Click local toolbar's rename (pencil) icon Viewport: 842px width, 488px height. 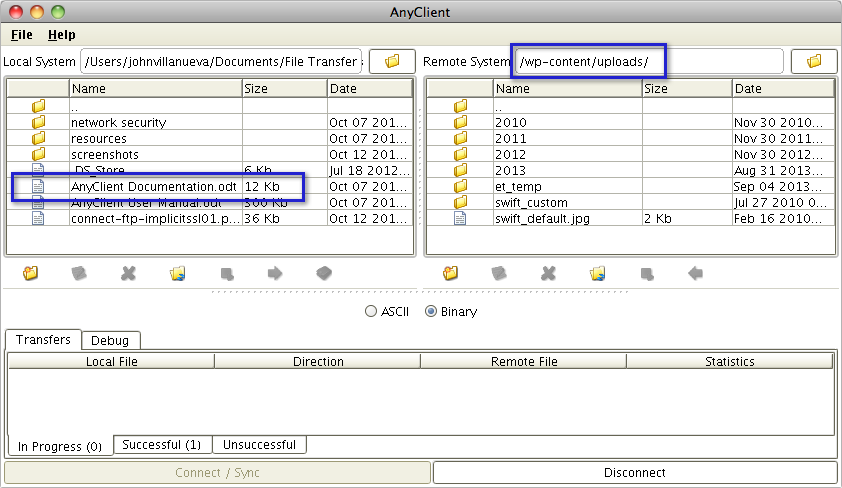click(79, 273)
